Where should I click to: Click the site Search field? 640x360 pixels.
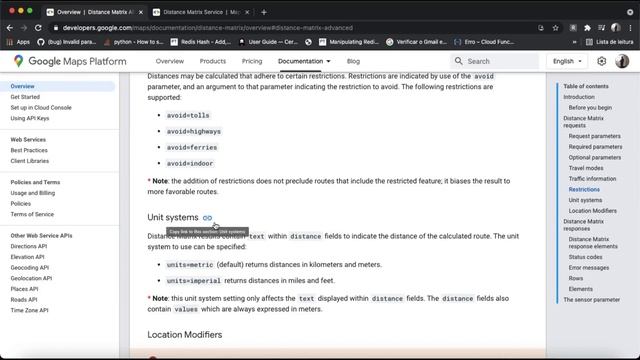pyautogui.click(x=495, y=61)
